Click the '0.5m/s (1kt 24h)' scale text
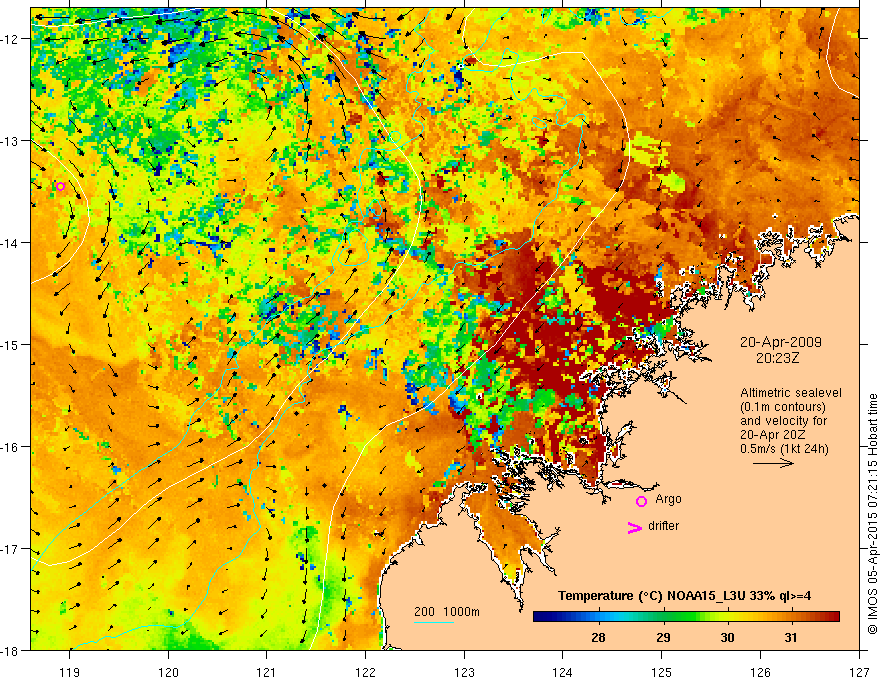Image resolution: width=880 pixels, height=680 pixels. (x=784, y=449)
